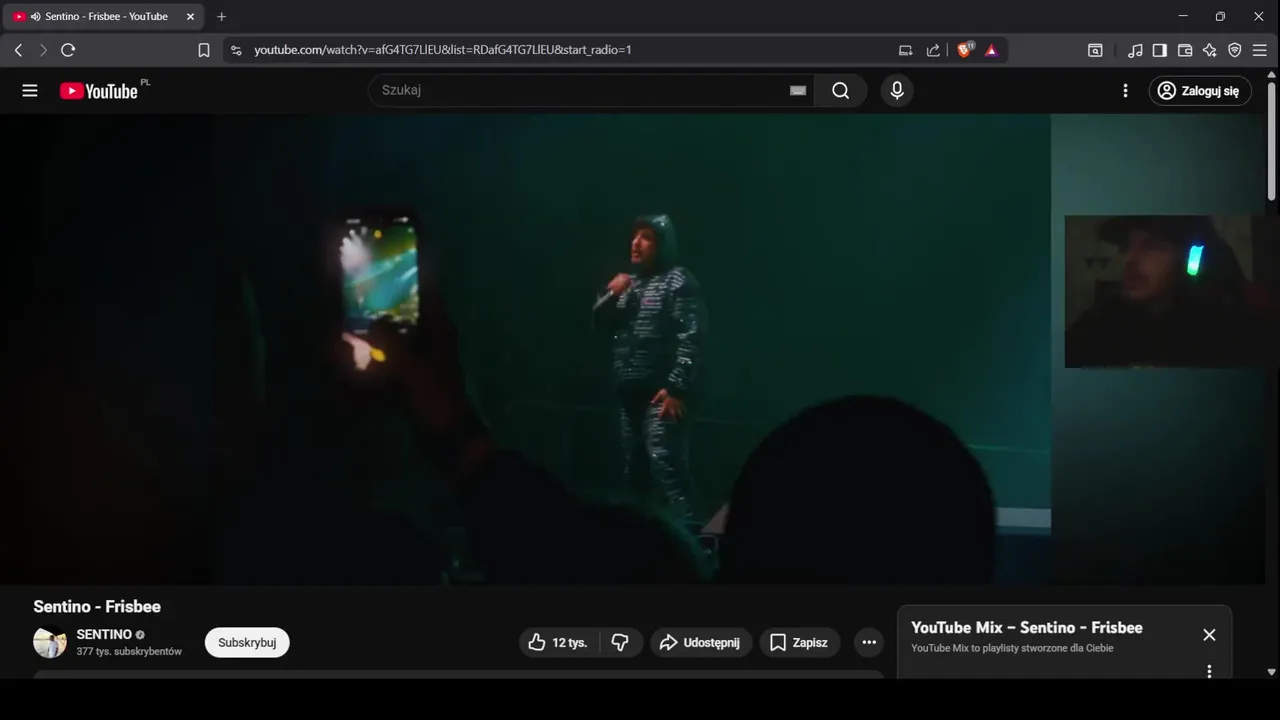Click the Zaloguj się sign-in button
The image size is (1280, 720).
[1200, 91]
